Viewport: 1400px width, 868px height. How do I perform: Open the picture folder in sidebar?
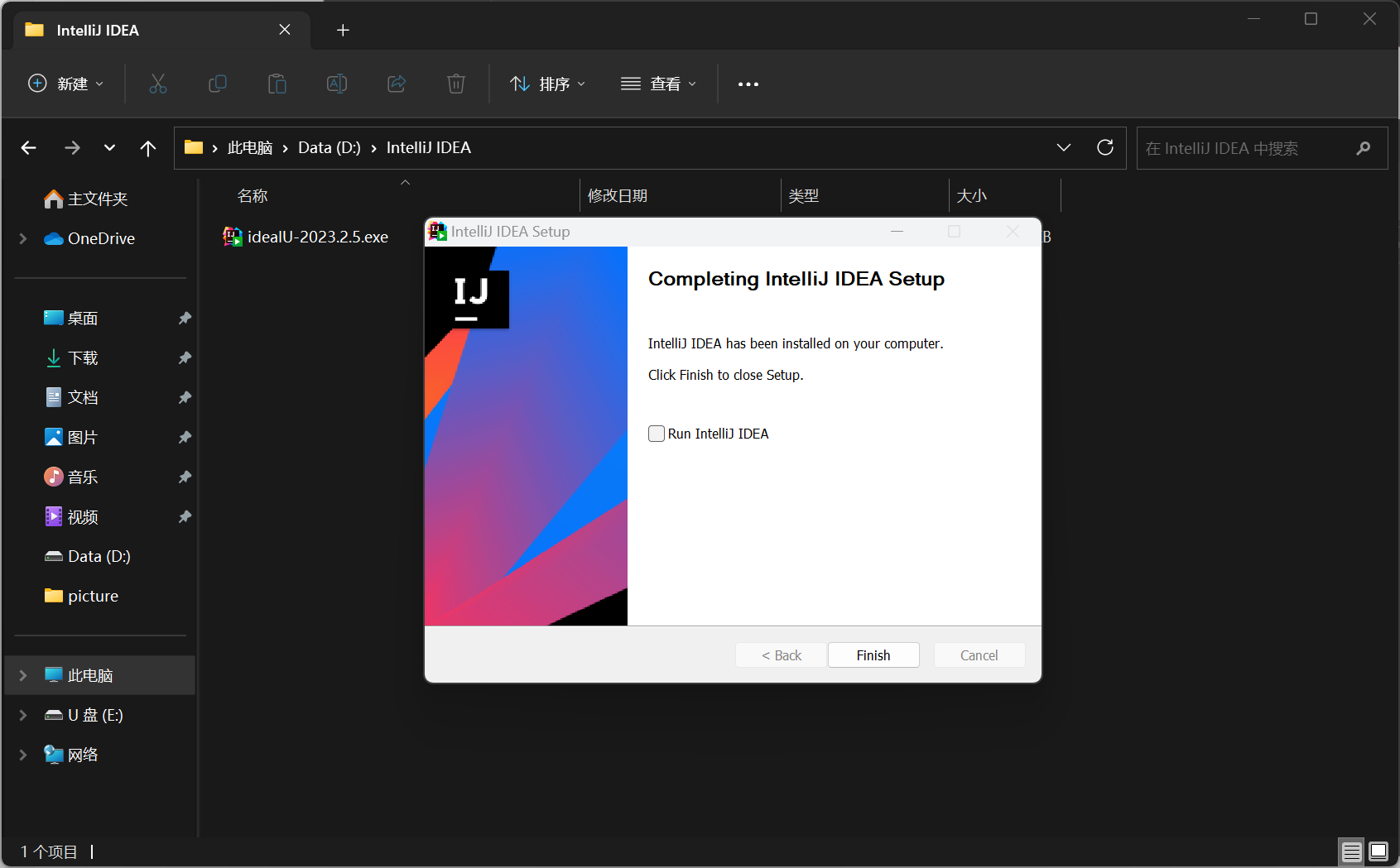pos(81,596)
